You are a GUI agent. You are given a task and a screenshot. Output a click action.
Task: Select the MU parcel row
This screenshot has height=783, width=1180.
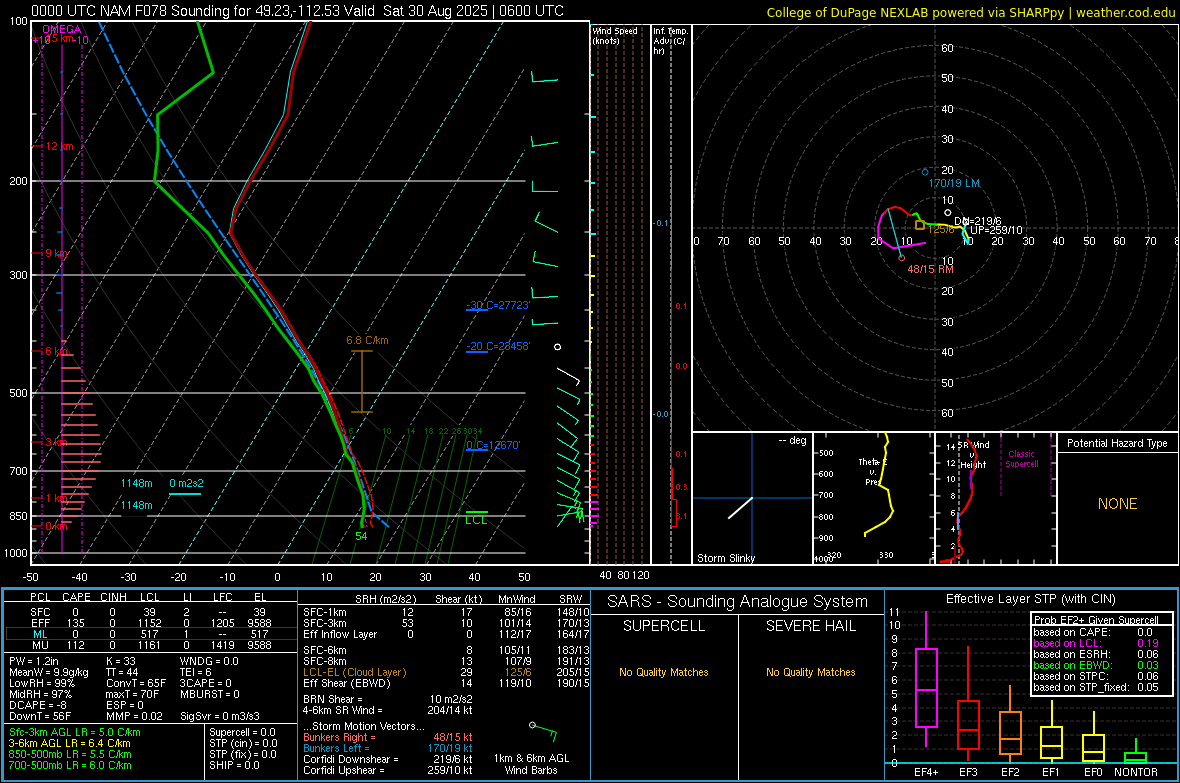click(x=150, y=645)
